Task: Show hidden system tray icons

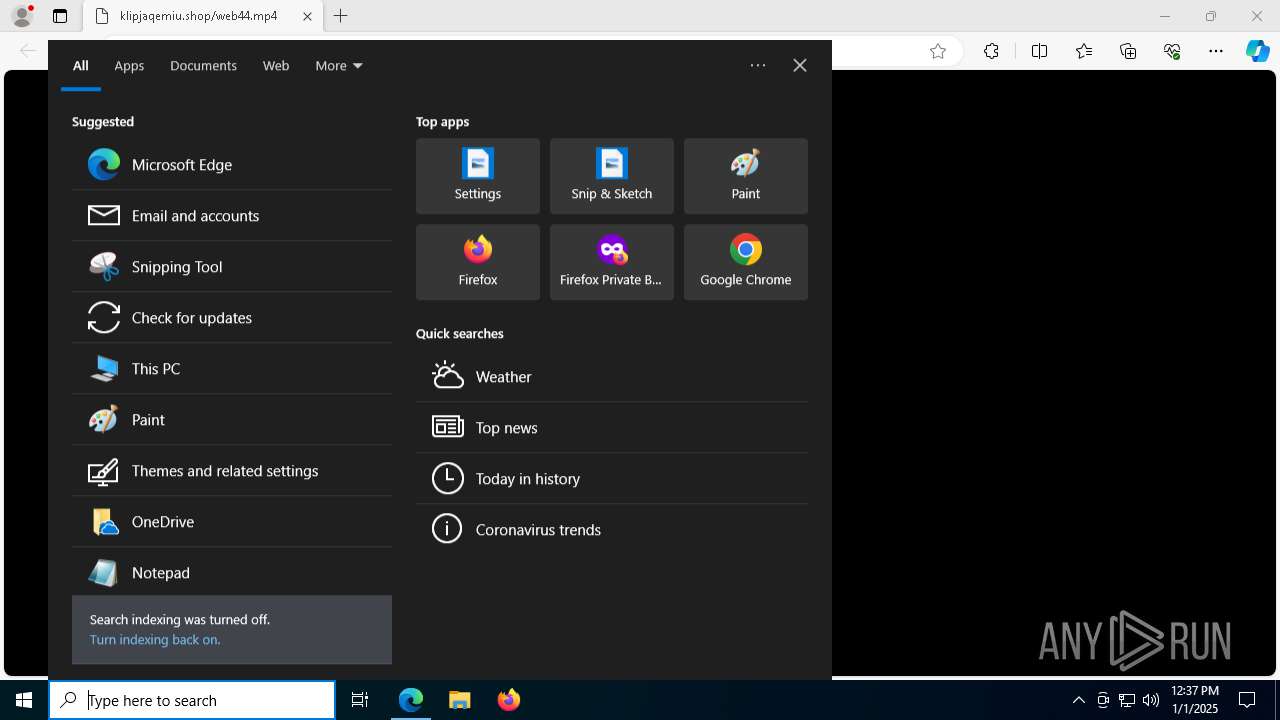Action: click(1078, 700)
